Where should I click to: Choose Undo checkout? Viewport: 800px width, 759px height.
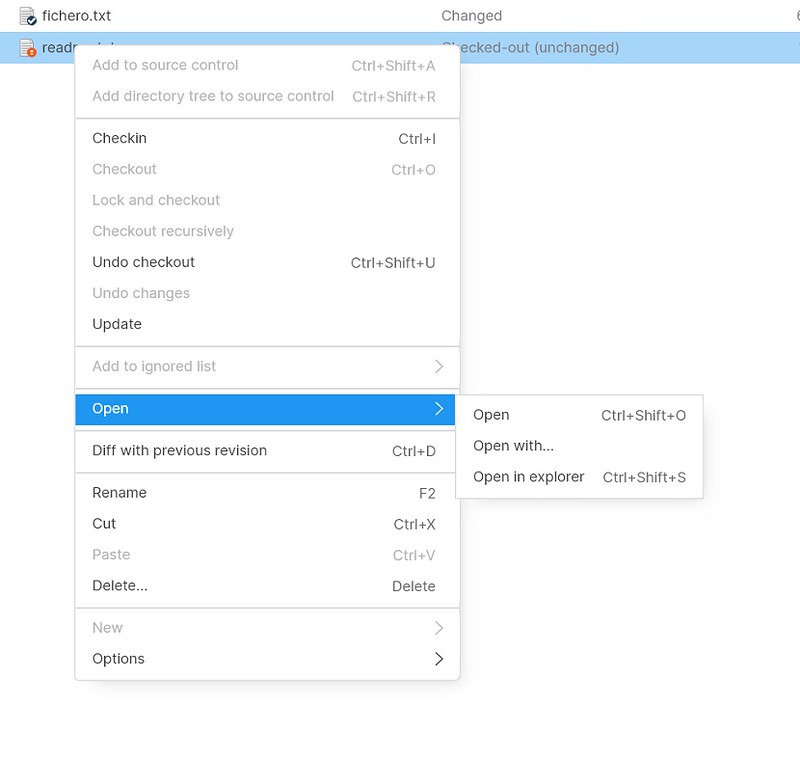[x=143, y=262]
